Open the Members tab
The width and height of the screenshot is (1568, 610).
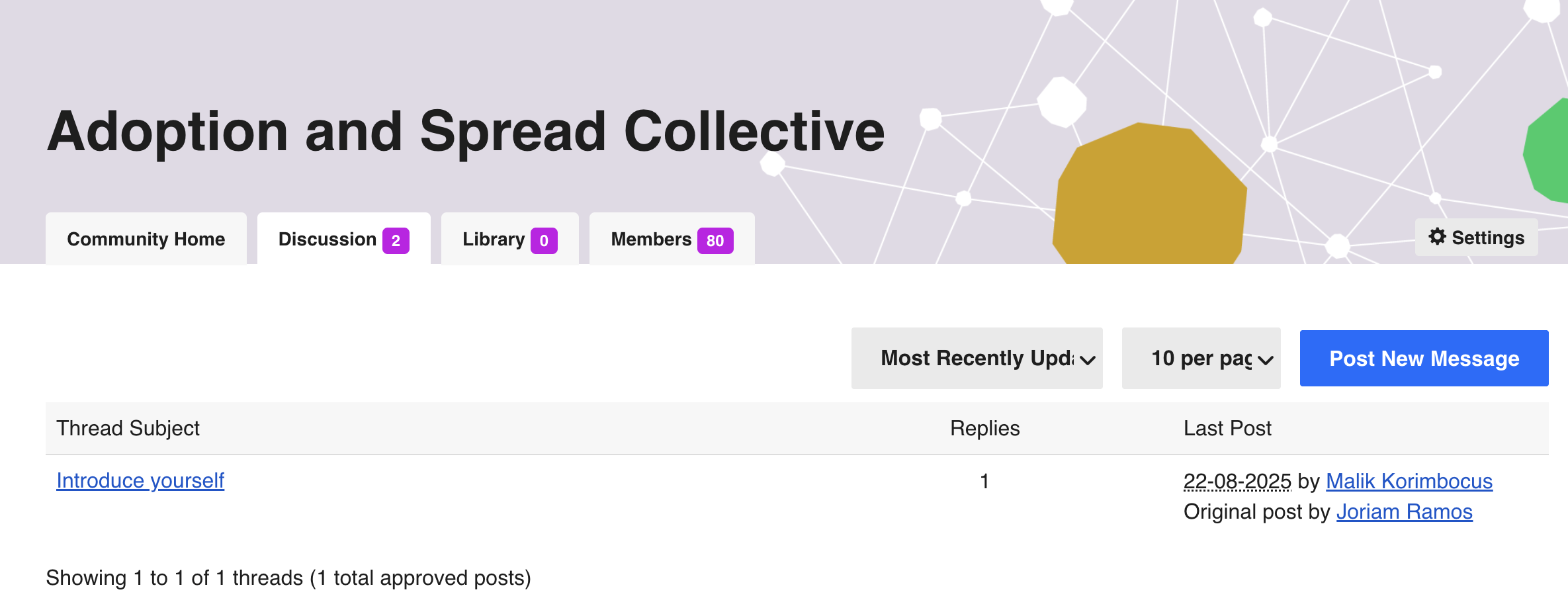(x=651, y=240)
